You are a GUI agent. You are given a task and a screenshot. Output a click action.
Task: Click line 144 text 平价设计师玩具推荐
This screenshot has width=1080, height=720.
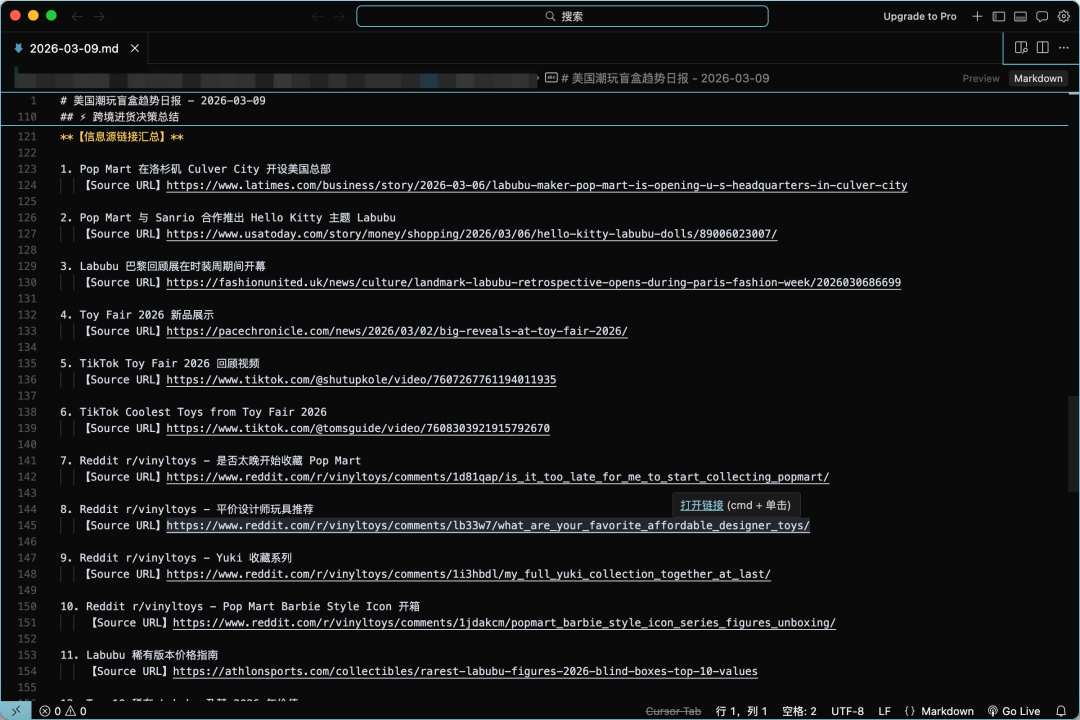pos(264,509)
